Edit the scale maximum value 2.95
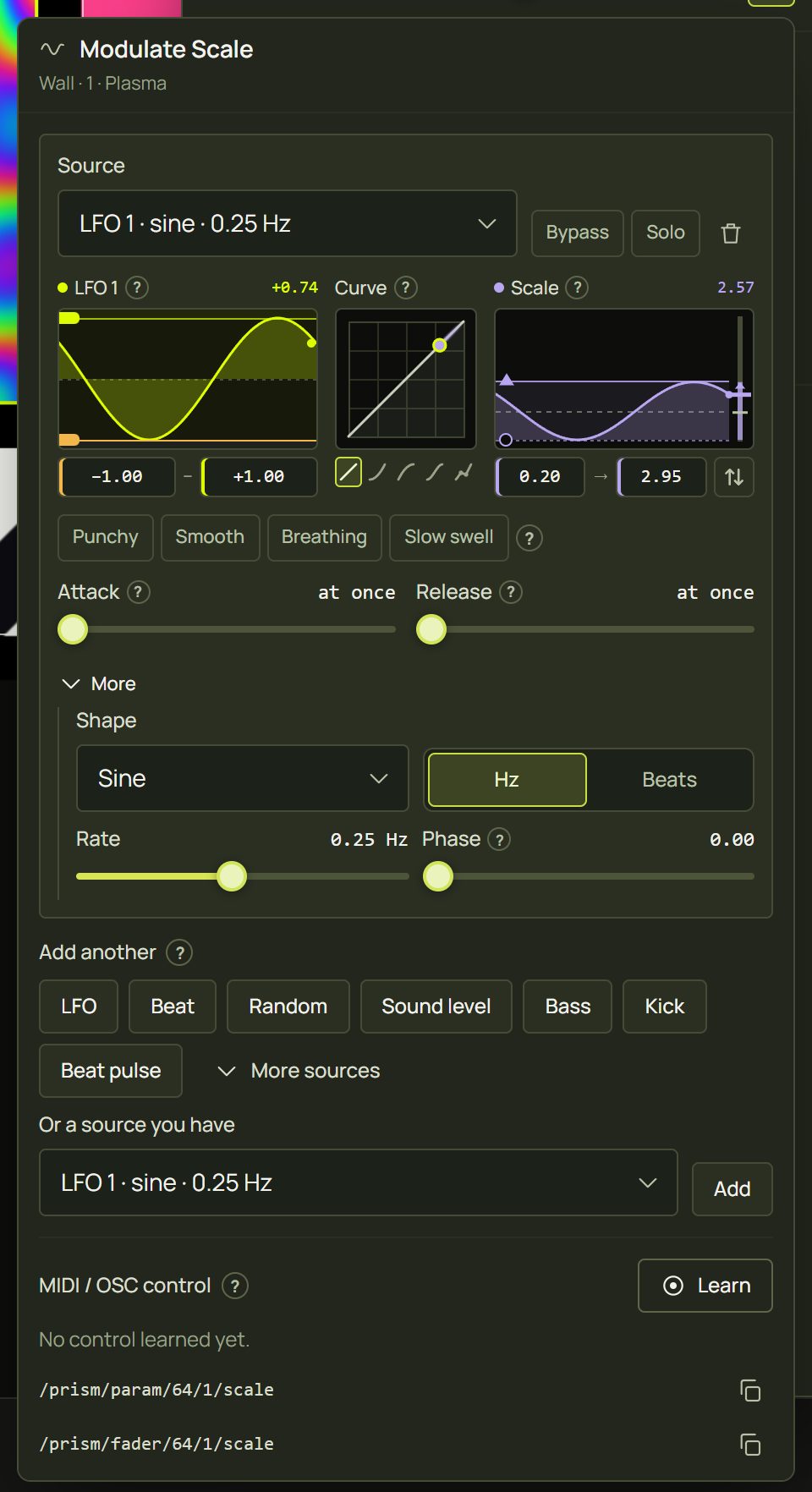812x1492 pixels. click(661, 477)
